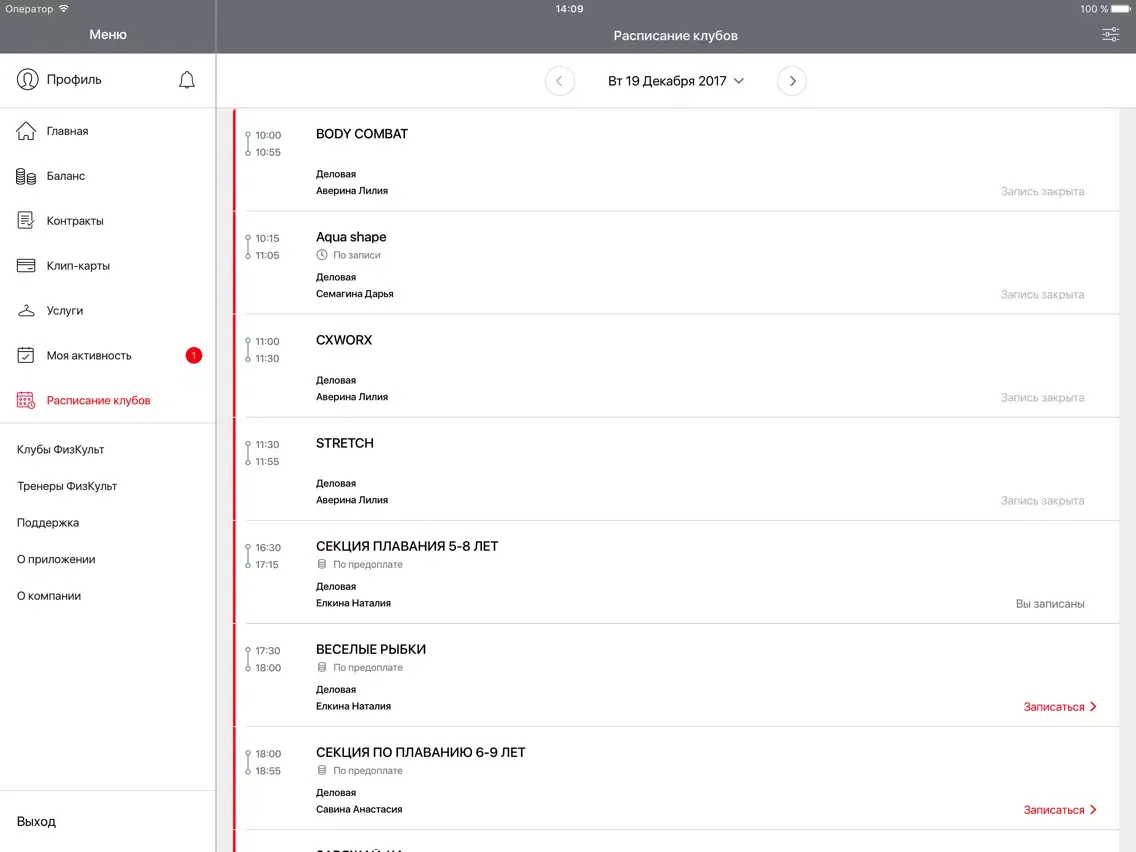Tap the Меню header title
The image size is (1136, 852).
(108, 34)
